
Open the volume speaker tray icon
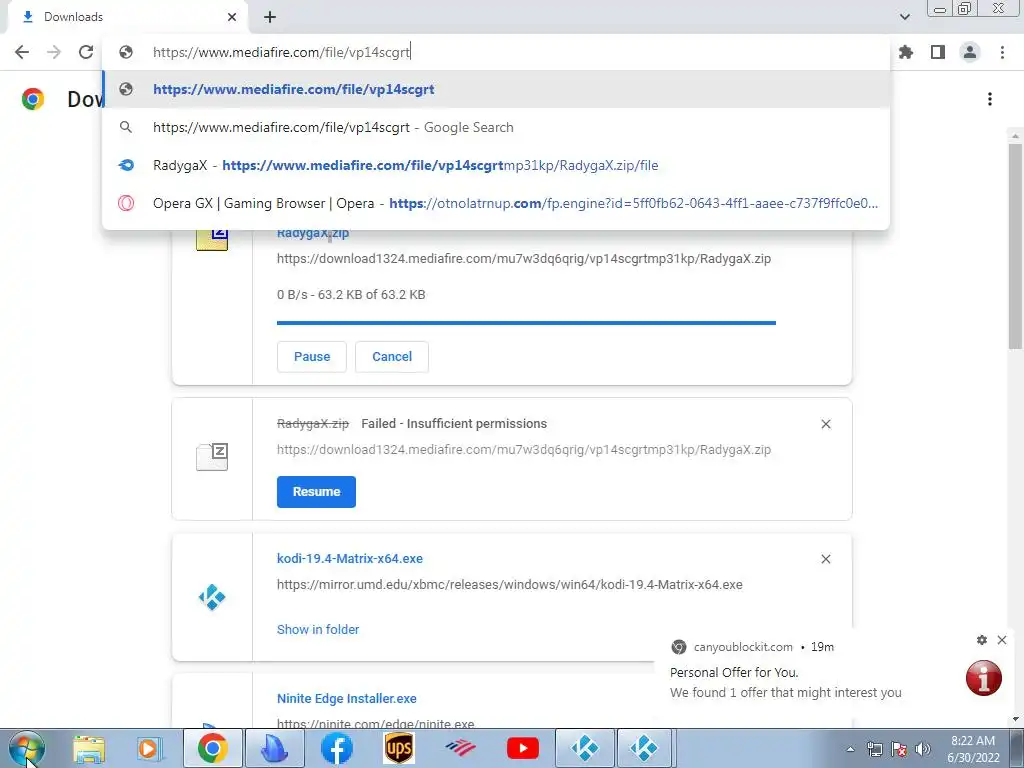[x=923, y=749]
